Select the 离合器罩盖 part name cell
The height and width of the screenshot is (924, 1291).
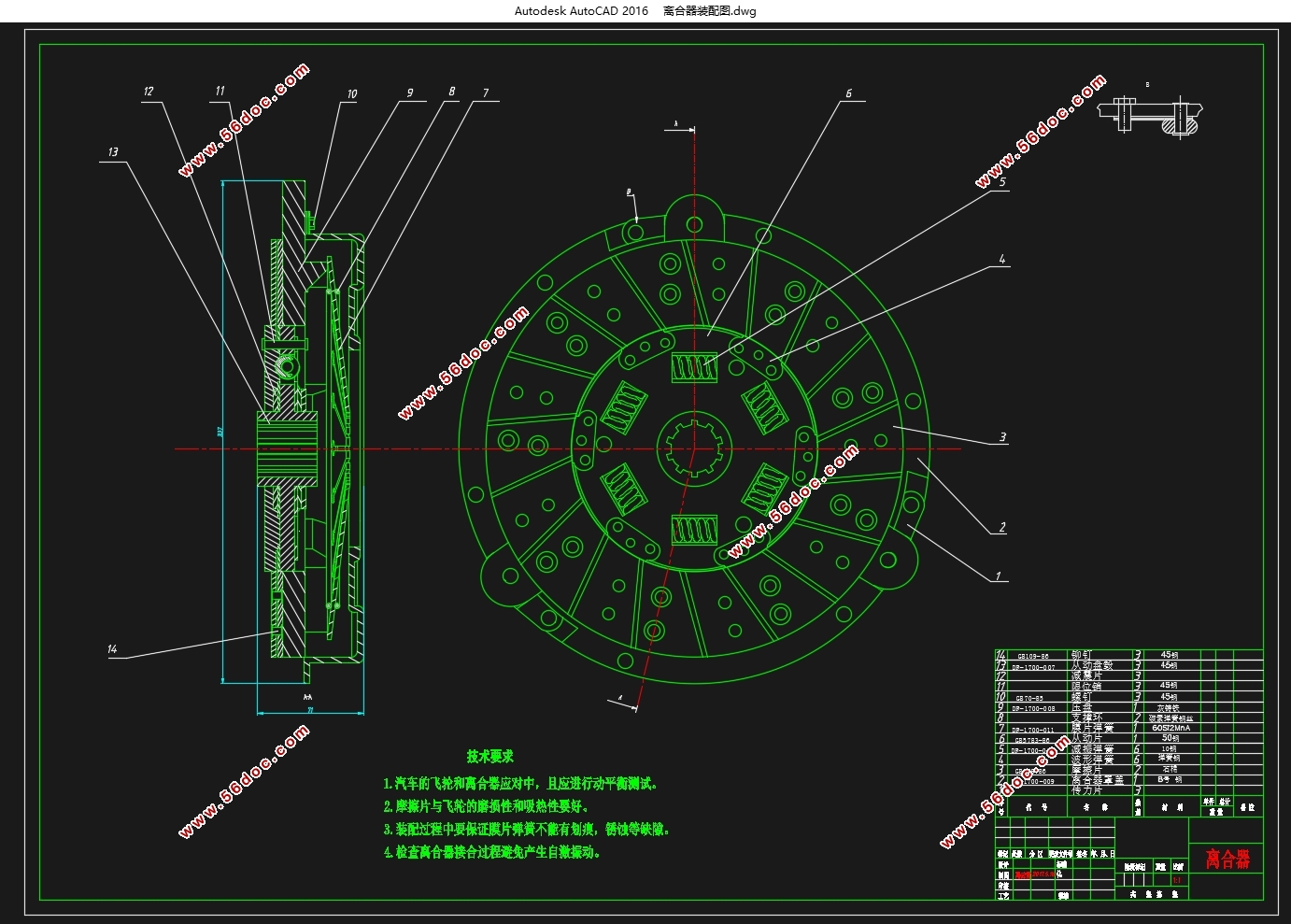[1098, 779]
